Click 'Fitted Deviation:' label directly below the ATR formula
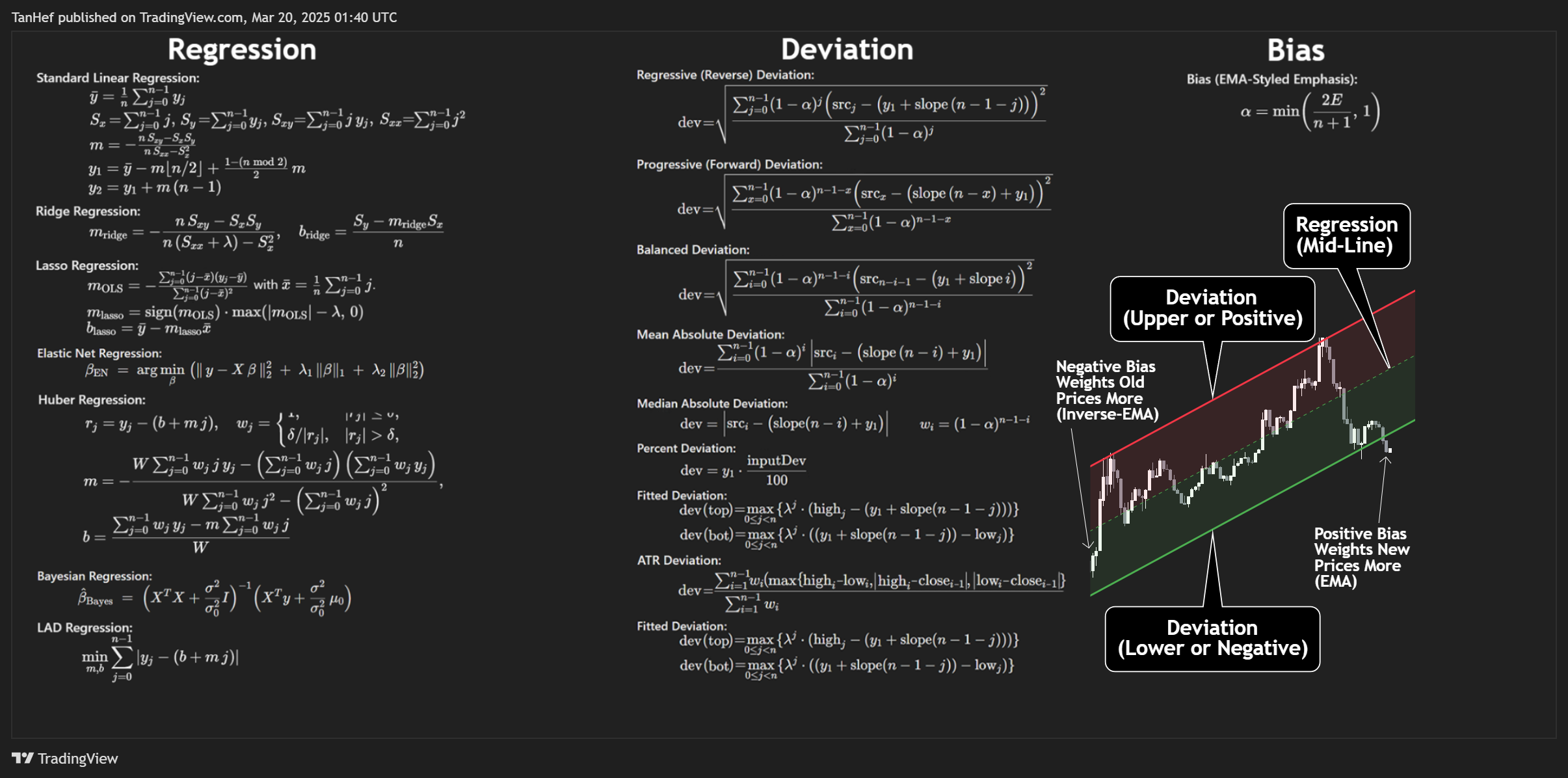This screenshot has height=778, width=1568. point(682,626)
